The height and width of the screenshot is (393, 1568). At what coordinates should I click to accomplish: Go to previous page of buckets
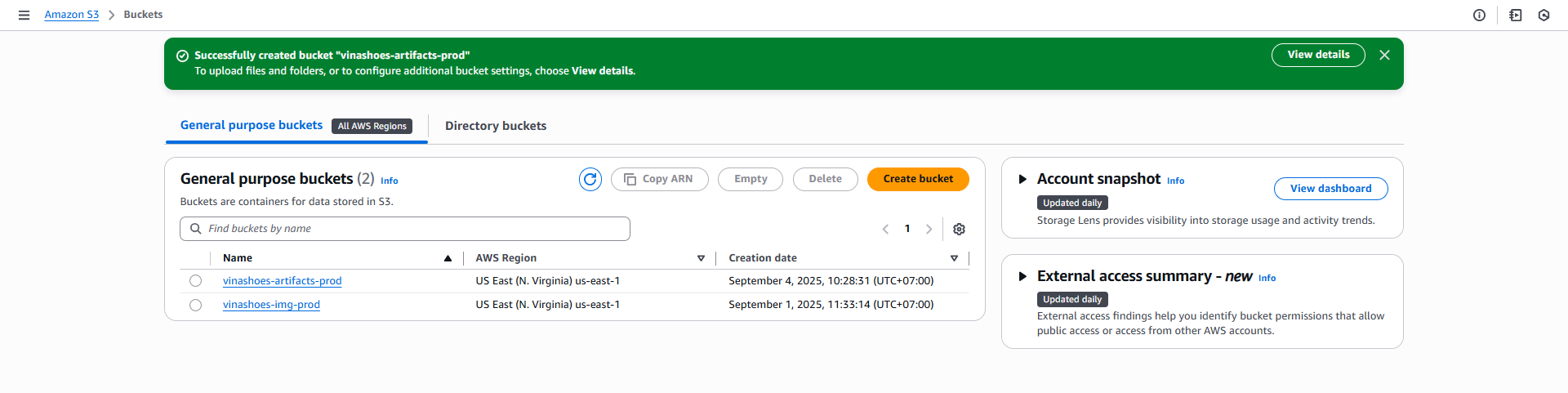pyautogui.click(x=885, y=230)
